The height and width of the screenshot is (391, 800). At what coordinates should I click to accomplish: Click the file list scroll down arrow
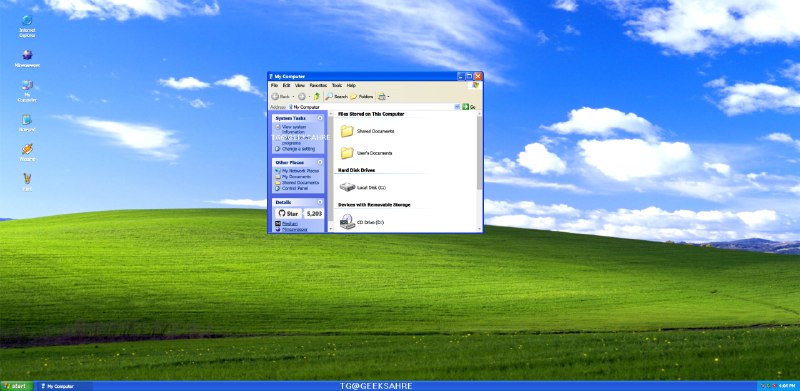click(x=480, y=229)
